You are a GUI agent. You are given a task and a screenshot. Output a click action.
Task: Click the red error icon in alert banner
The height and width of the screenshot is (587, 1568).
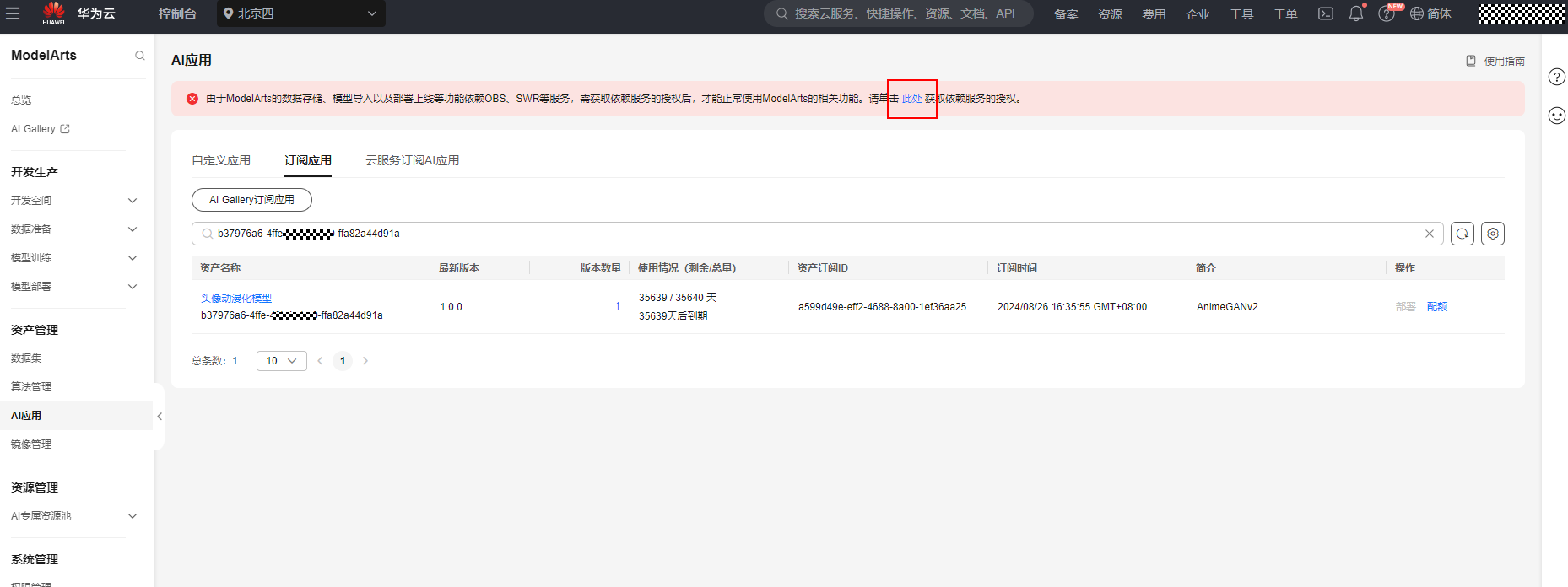click(192, 99)
